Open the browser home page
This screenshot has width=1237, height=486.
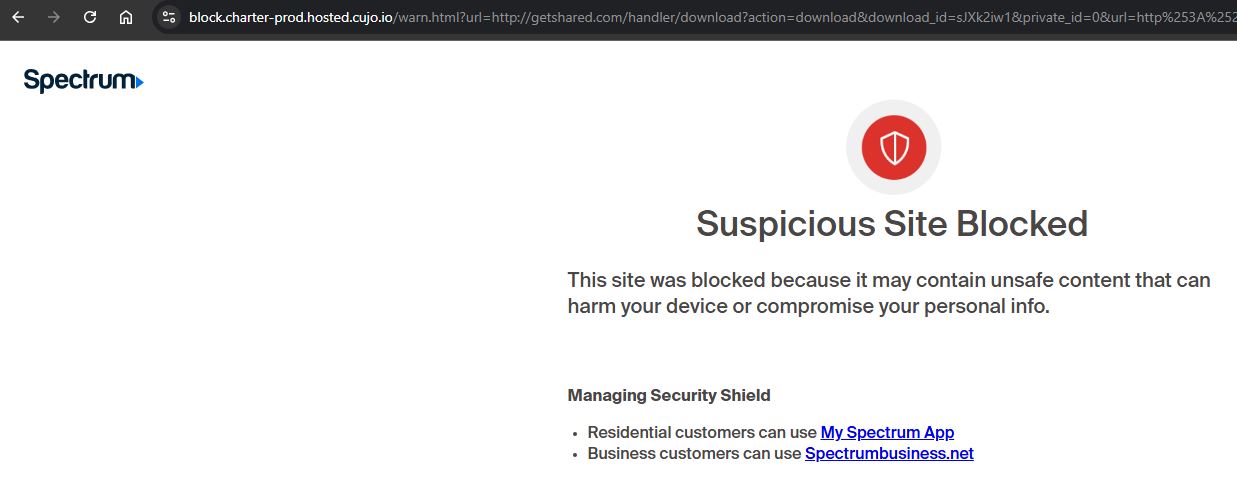pos(126,17)
